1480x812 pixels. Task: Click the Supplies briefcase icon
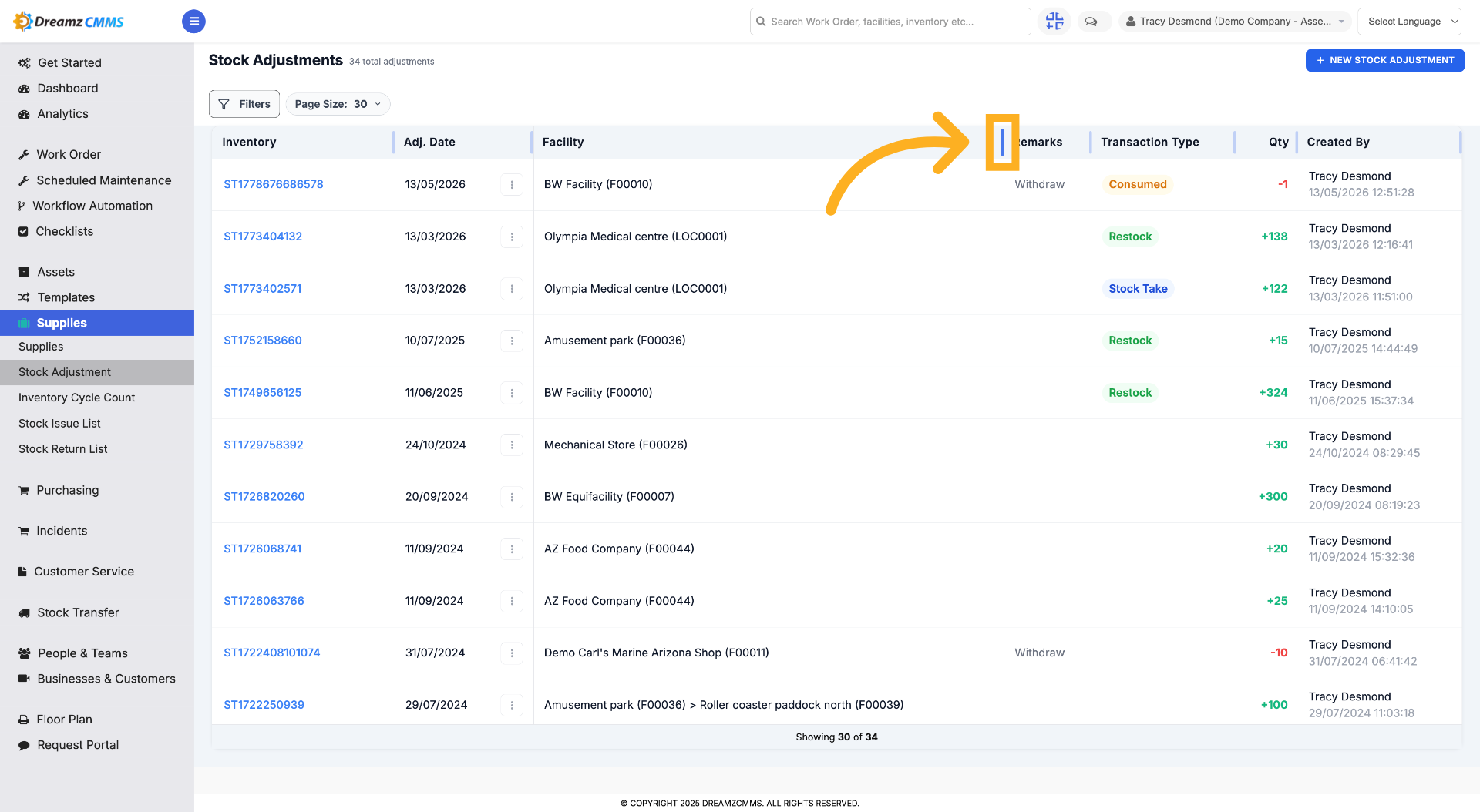(24, 323)
